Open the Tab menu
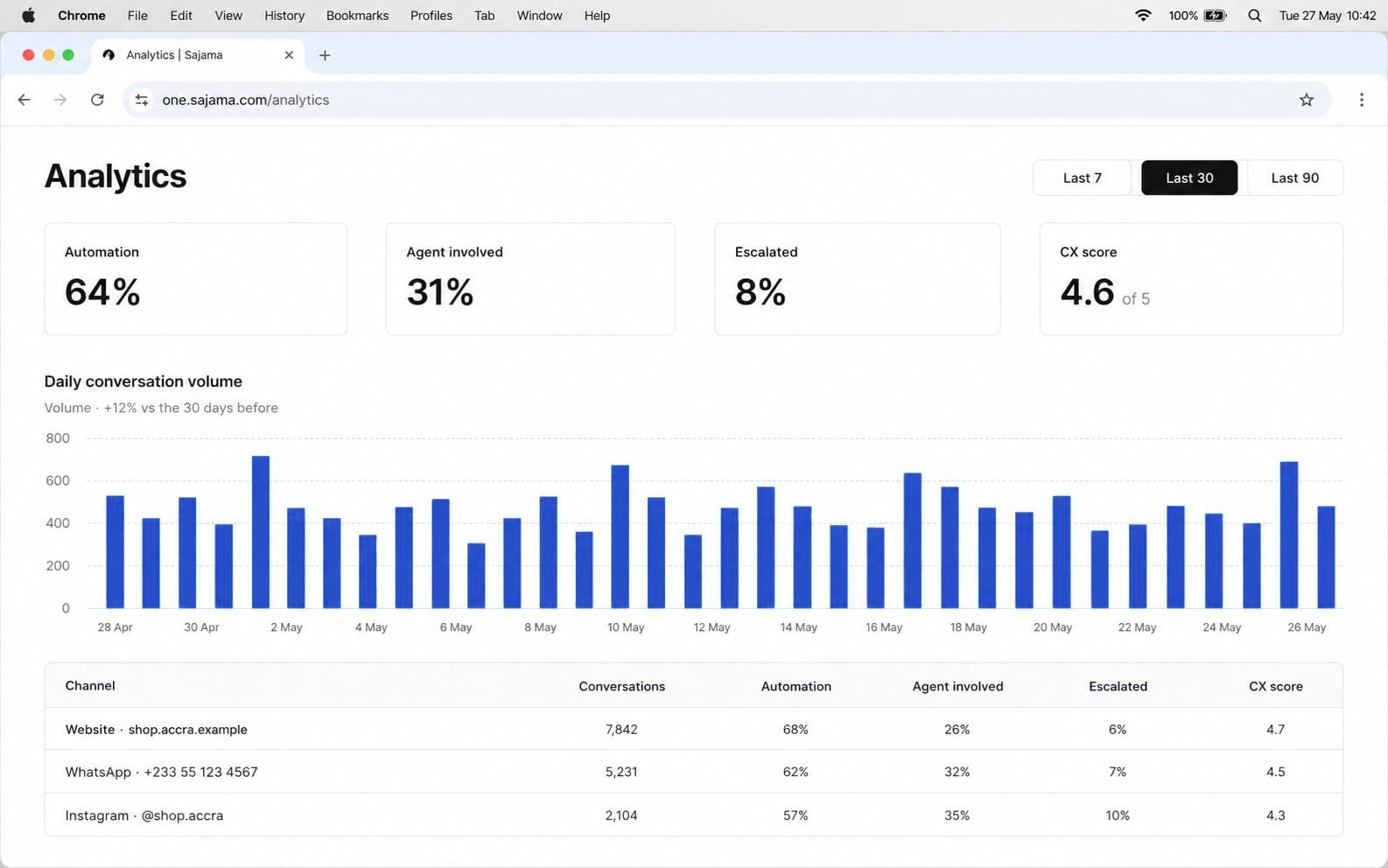Image resolution: width=1388 pixels, height=868 pixels. pos(484,15)
